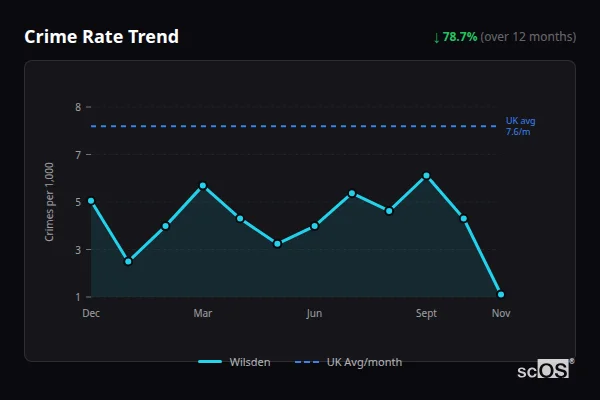Select the Nov lowest data point
Viewport: 600px width, 400px height.
501,294
